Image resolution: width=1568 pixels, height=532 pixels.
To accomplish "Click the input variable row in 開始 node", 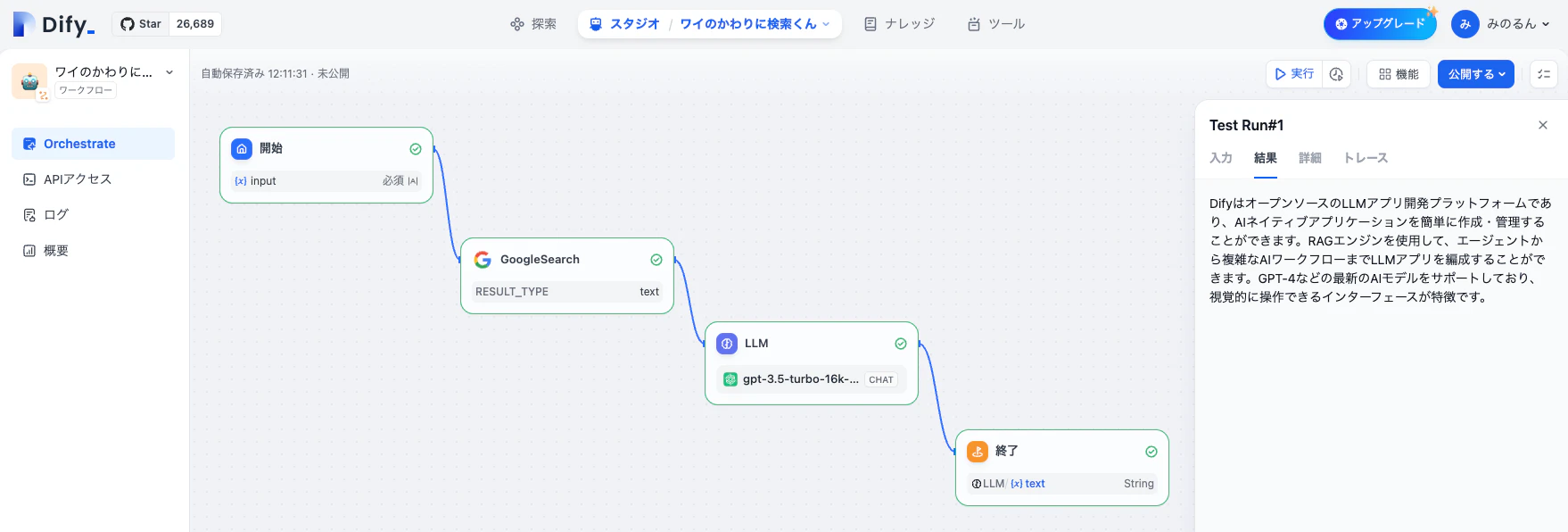I will [x=326, y=181].
